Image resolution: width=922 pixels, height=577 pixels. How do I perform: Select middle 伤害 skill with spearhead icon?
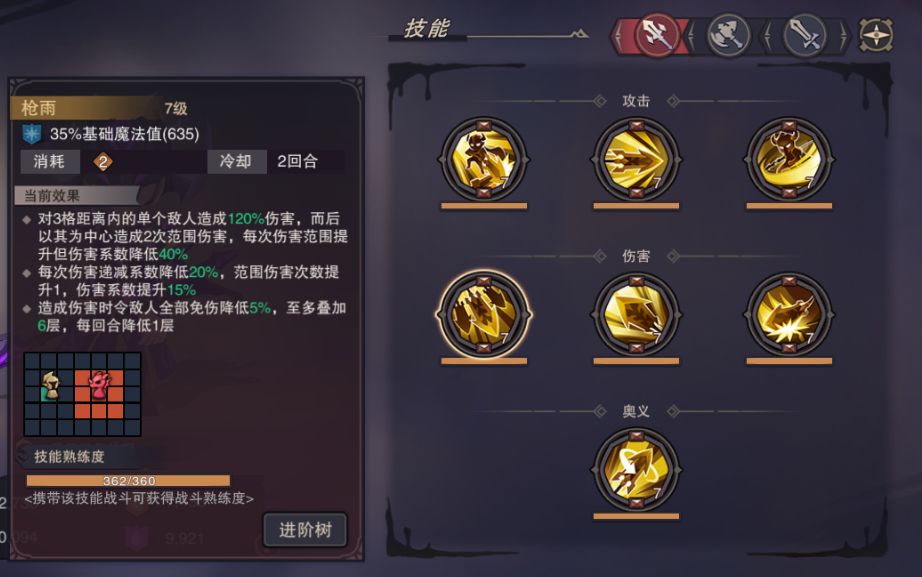tap(636, 314)
